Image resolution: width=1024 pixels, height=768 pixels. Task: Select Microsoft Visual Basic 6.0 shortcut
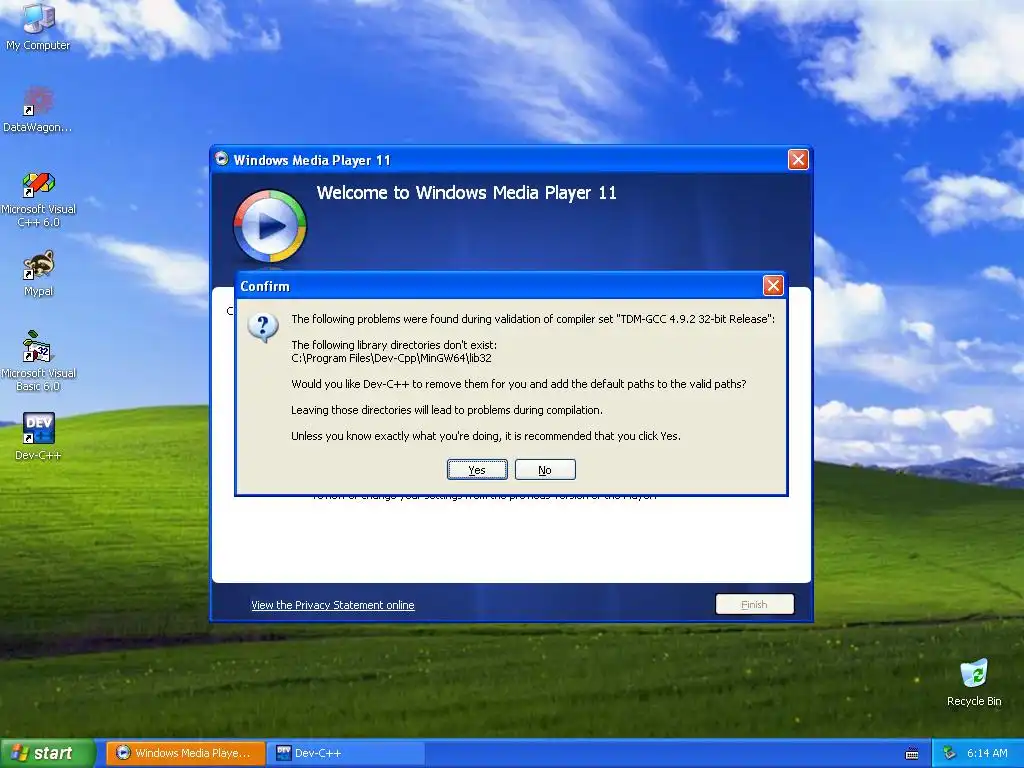38,361
